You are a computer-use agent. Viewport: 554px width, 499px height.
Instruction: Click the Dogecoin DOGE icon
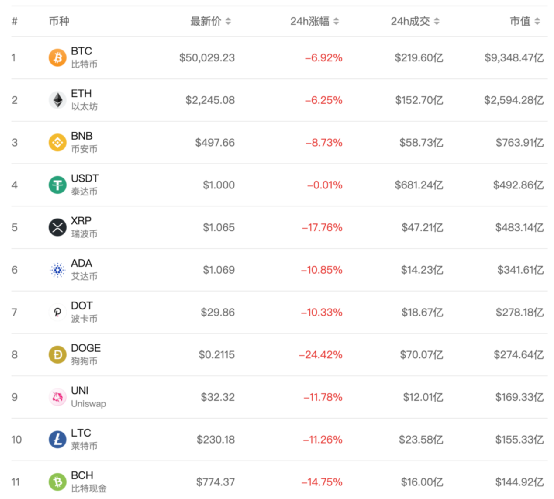58,354
